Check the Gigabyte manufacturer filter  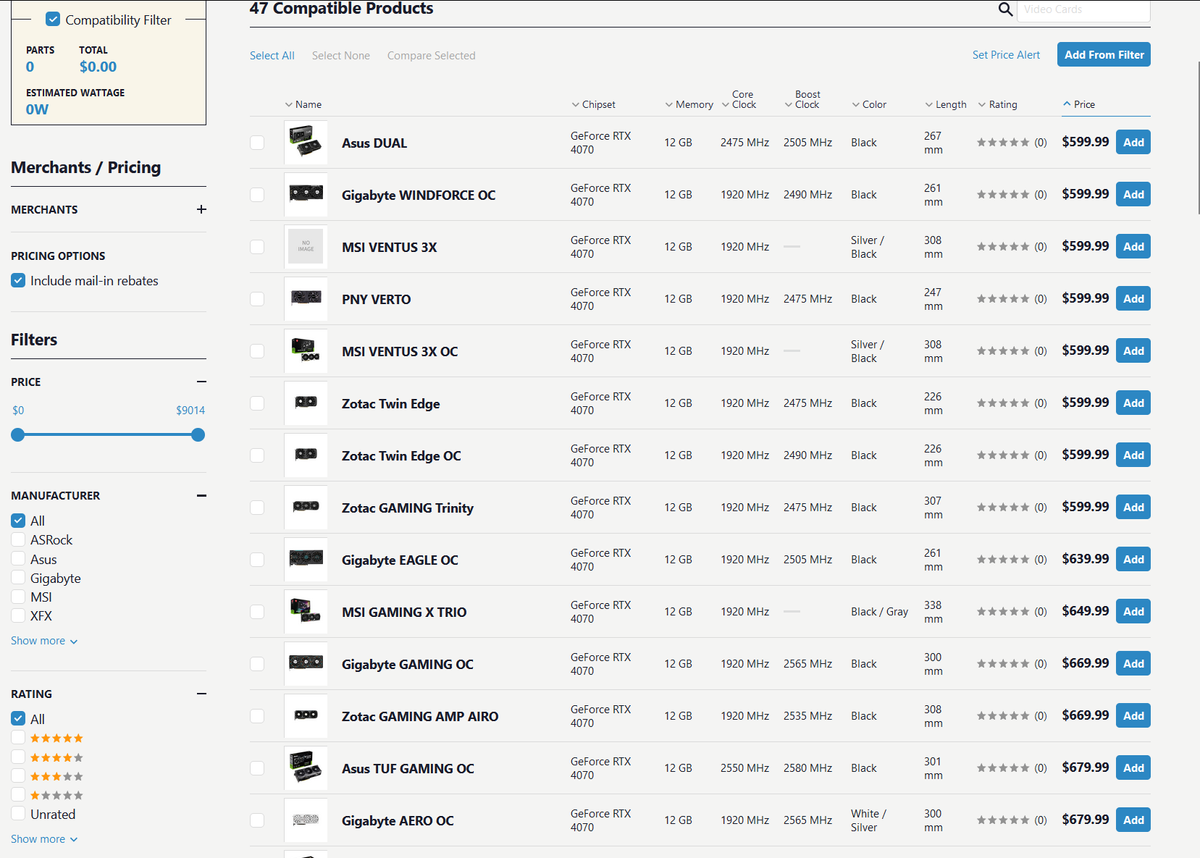pos(18,578)
